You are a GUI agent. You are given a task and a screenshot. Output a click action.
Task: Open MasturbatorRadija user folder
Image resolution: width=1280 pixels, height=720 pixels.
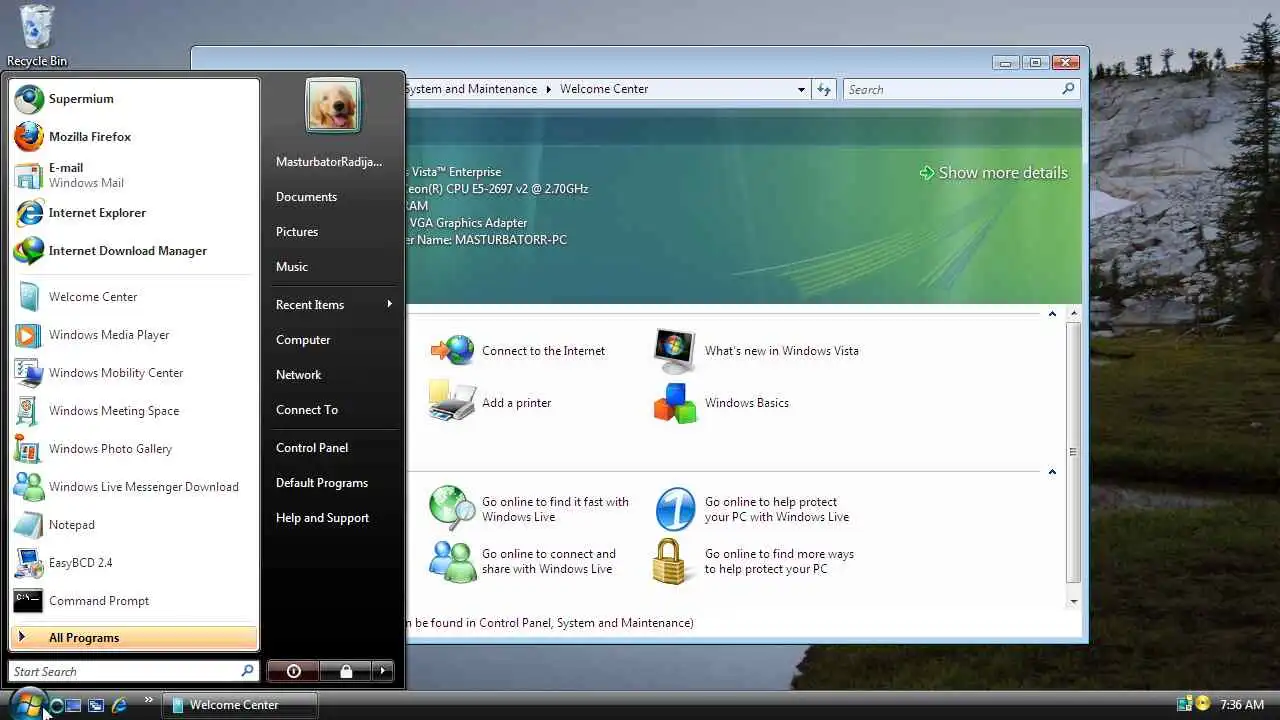tap(334, 162)
